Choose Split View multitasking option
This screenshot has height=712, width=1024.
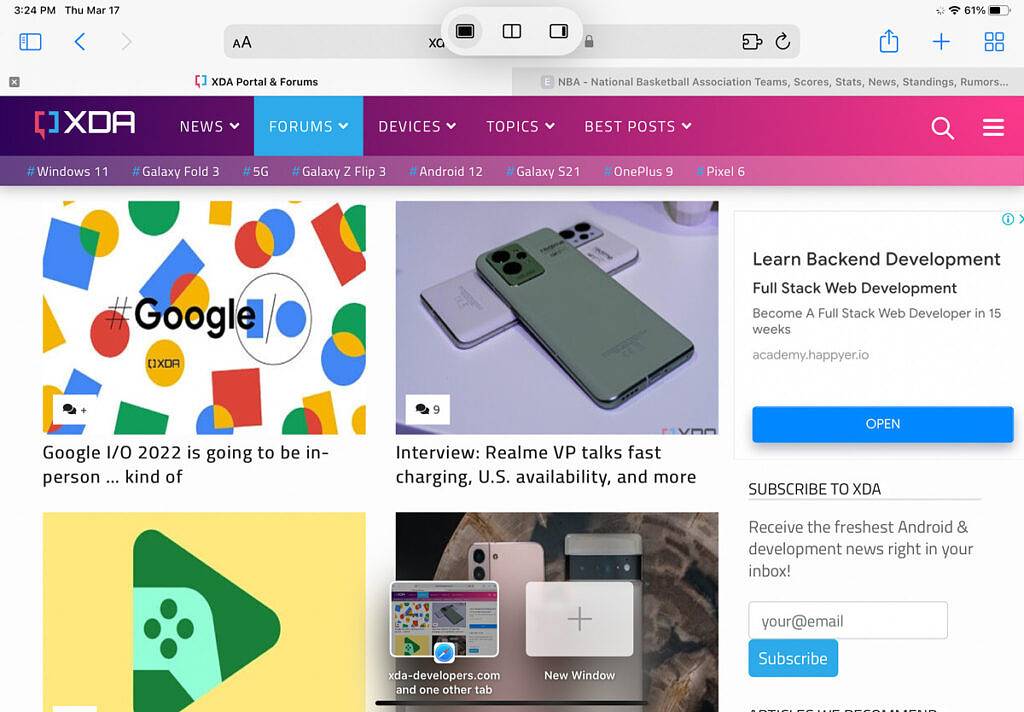512,31
